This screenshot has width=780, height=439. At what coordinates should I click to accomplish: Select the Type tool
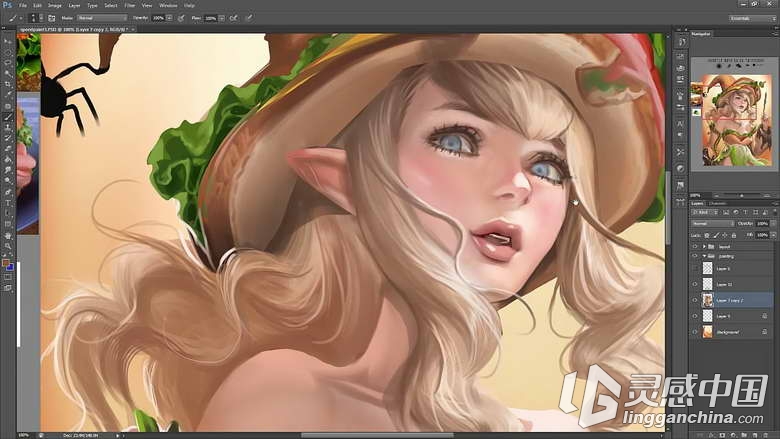(x=7, y=203)
